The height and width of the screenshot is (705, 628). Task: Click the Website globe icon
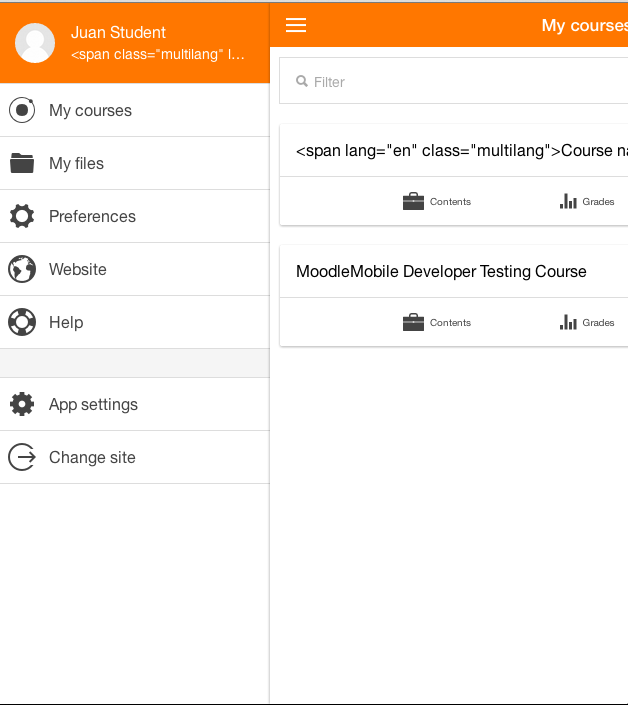tap(22, 269)
